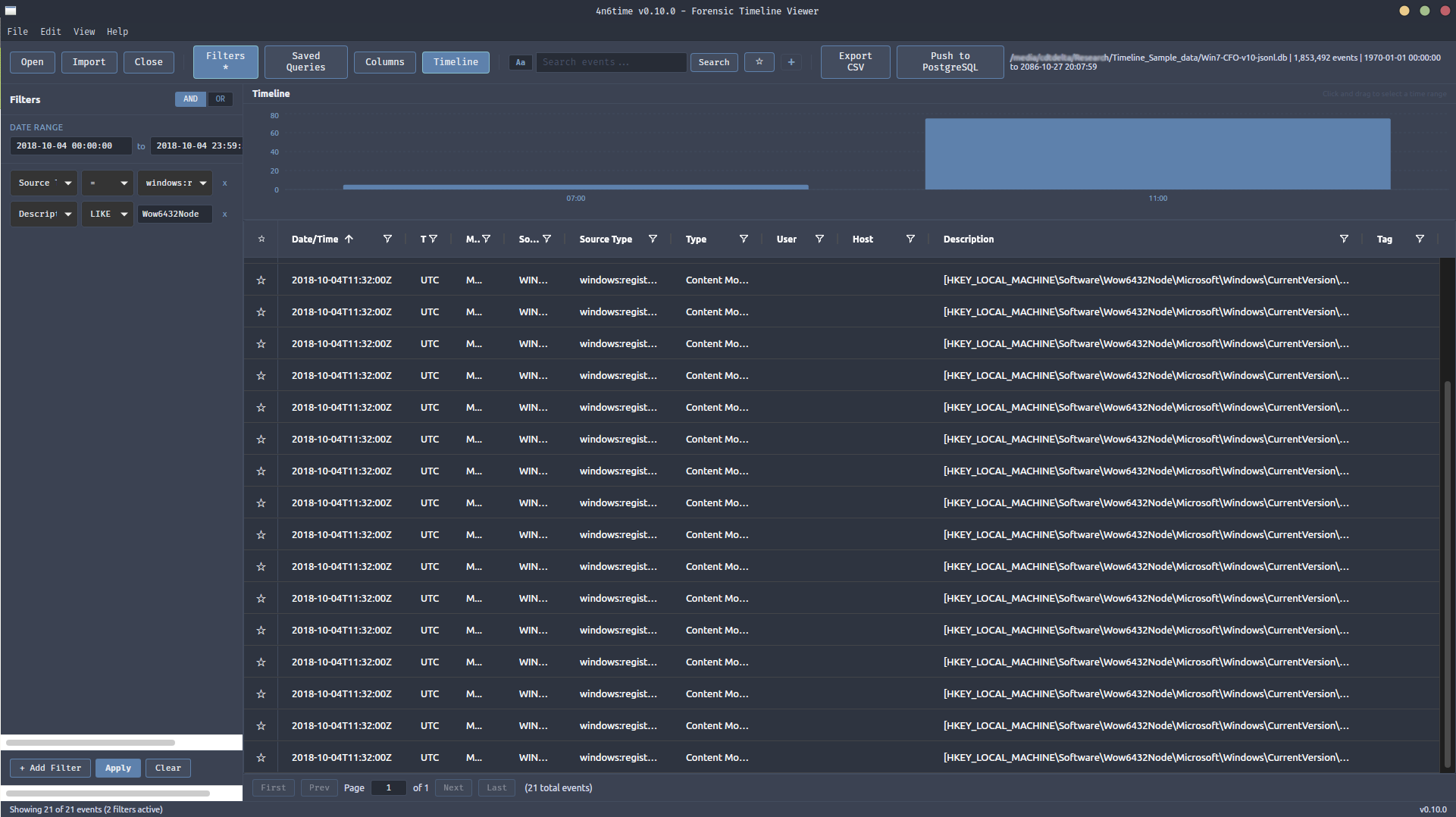Click the plus icon beside search bar
Image resolution: width=1456 pixels, height=817 pixels.
click(791, 62)
